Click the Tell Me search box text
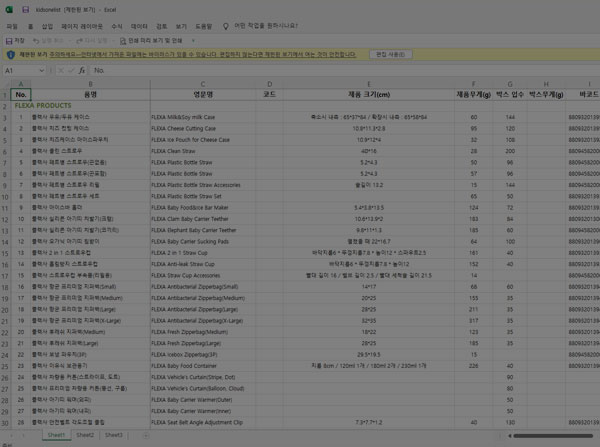This screenshot has width=600, height=447. click(x=266, y=26)
